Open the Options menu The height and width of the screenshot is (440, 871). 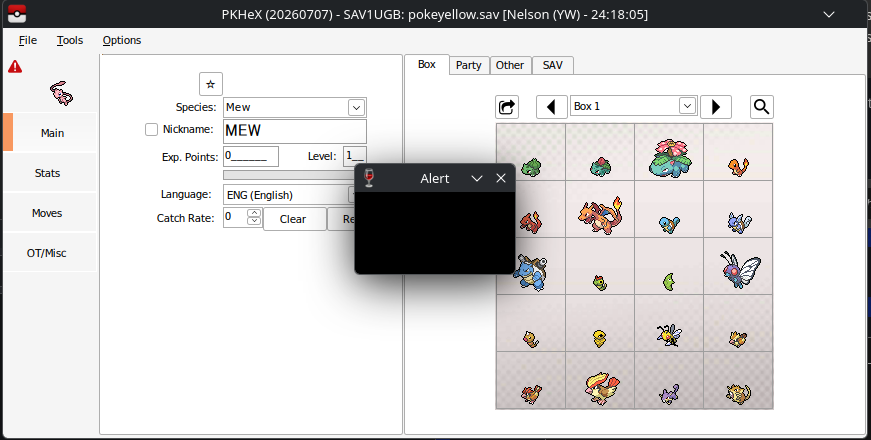122,40
